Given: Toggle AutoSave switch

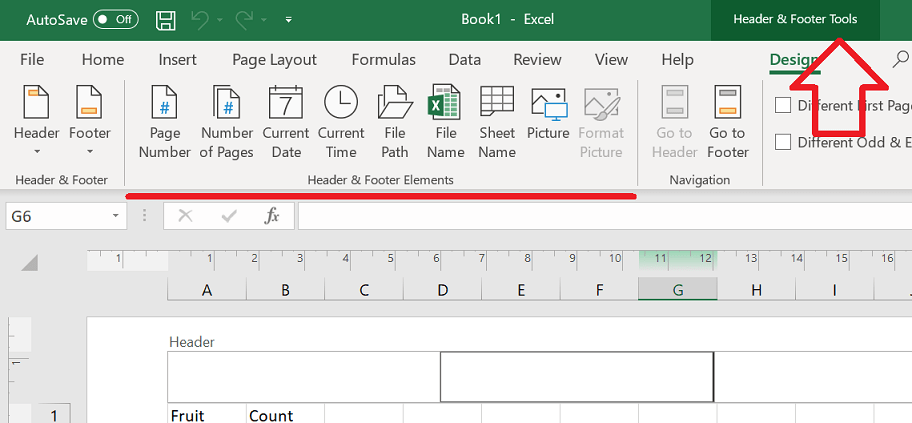Looking at the screenshot, I should click(x=117, y=19).
